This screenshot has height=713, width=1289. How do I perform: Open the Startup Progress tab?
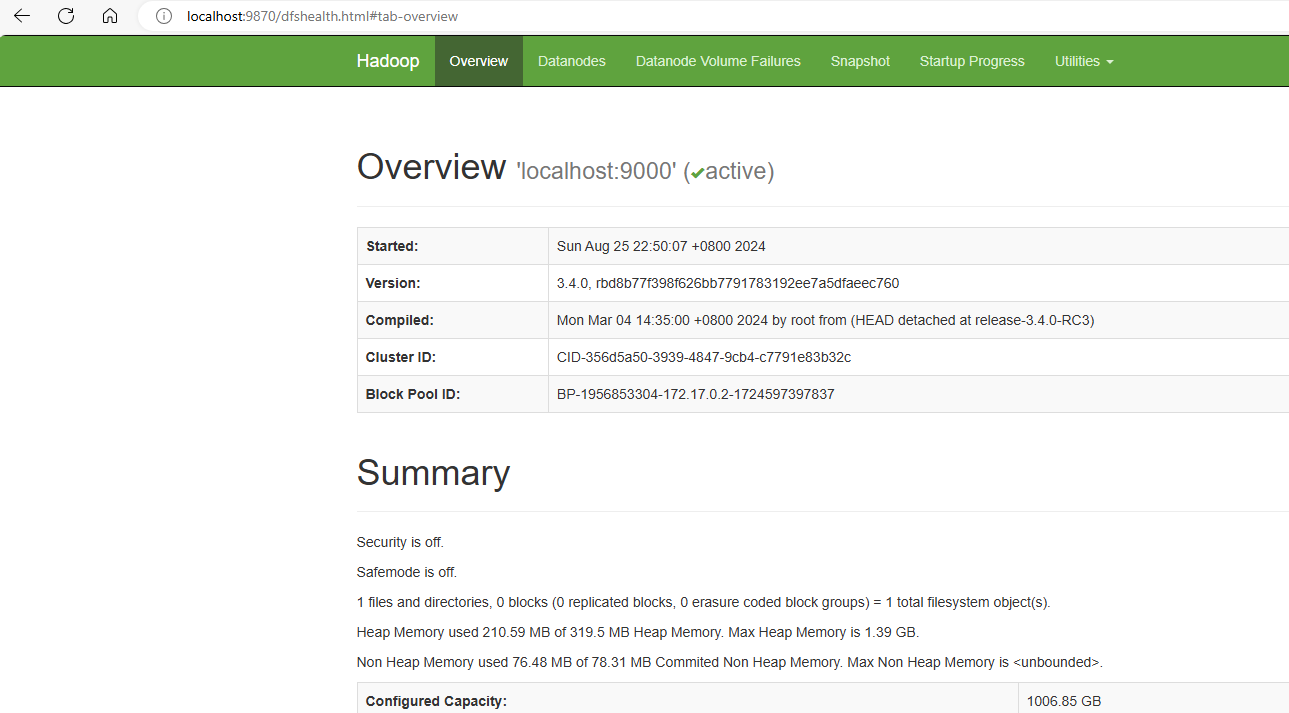click(x=971, y=61)
